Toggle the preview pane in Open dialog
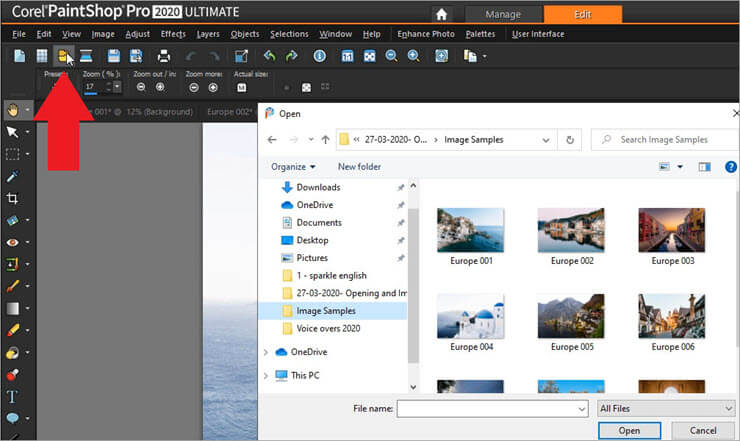Viewport: 740px width, 441px height. point(704,166)
